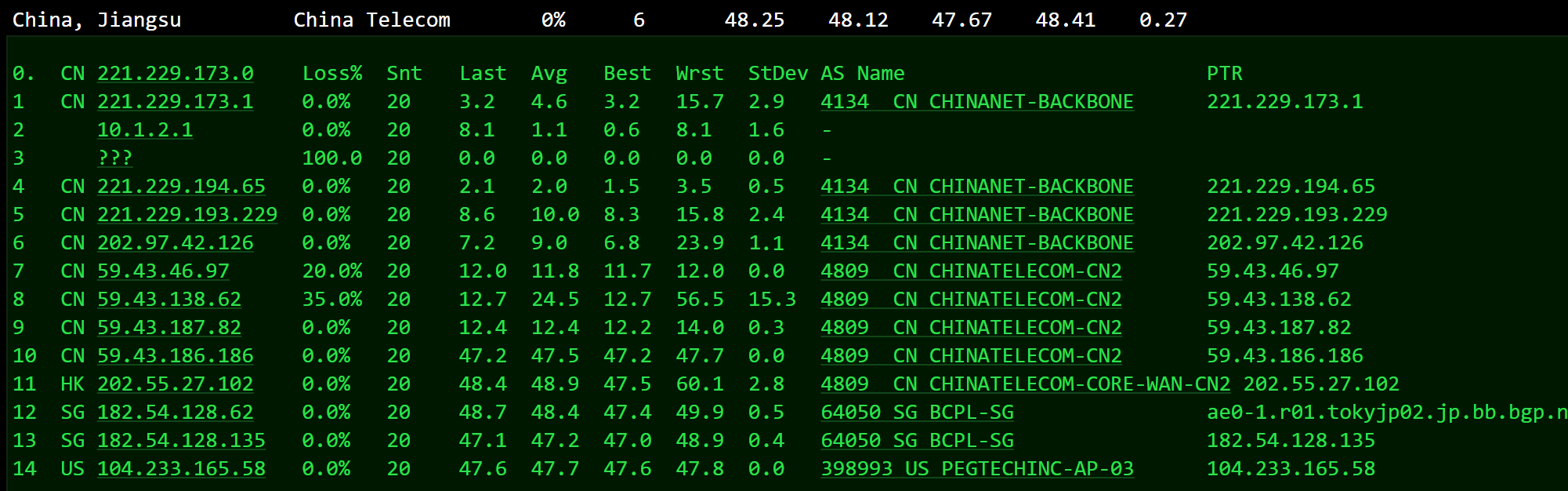
Task: Click the 56.5 worst value on hop 8
Action: (x=700, y=300)
